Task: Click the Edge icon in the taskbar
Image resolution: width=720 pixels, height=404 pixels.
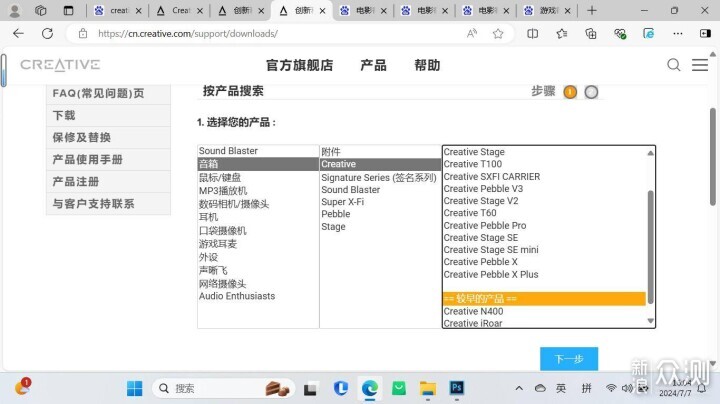Action: pos(370,388)
